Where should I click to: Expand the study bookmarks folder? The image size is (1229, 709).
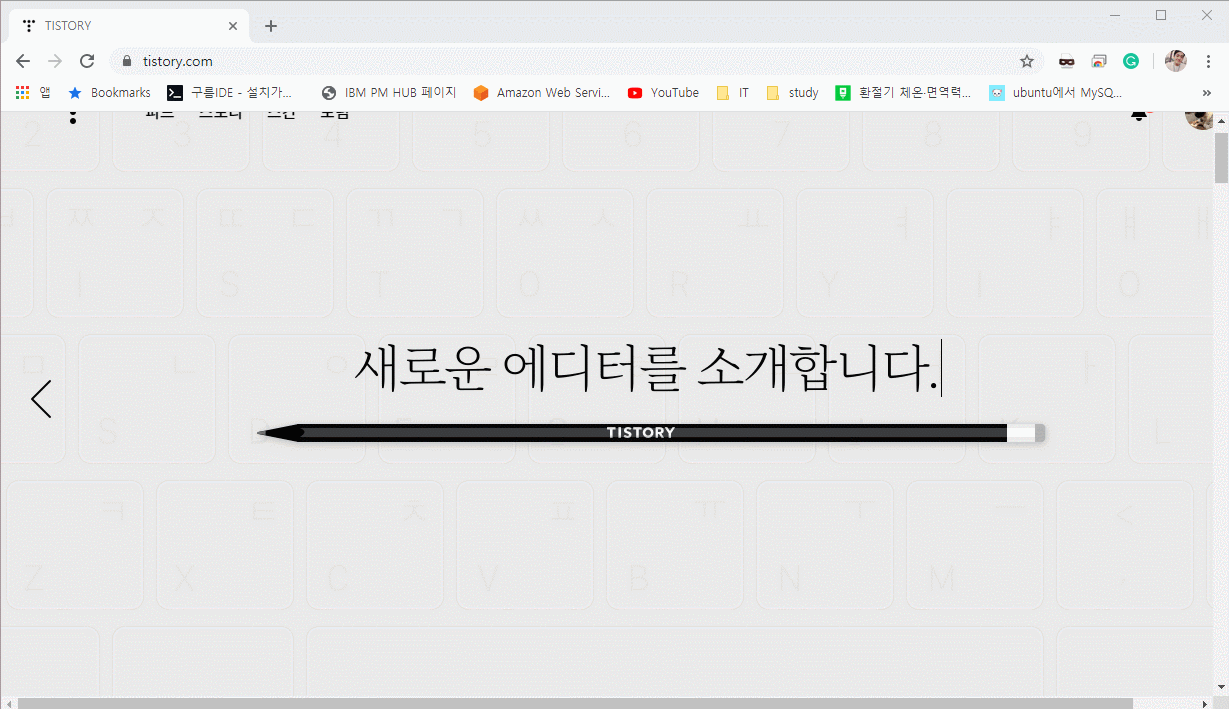click(792, 92)
